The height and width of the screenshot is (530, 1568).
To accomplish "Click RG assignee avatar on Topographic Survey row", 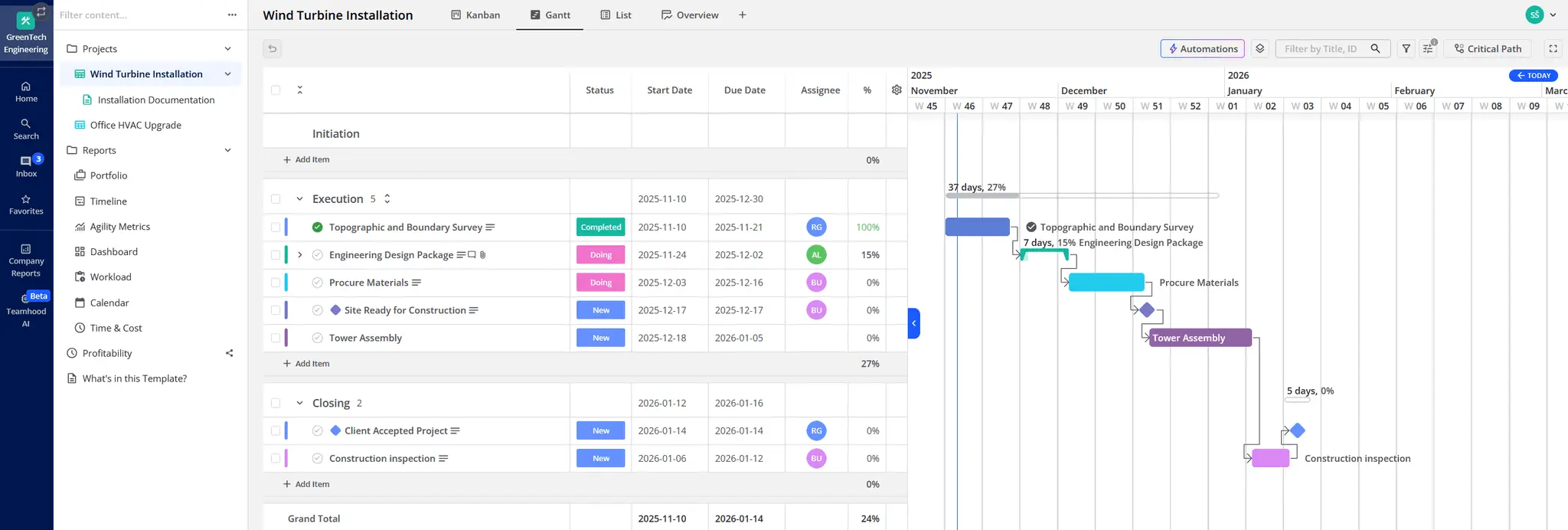I will (x=816, y=227).
